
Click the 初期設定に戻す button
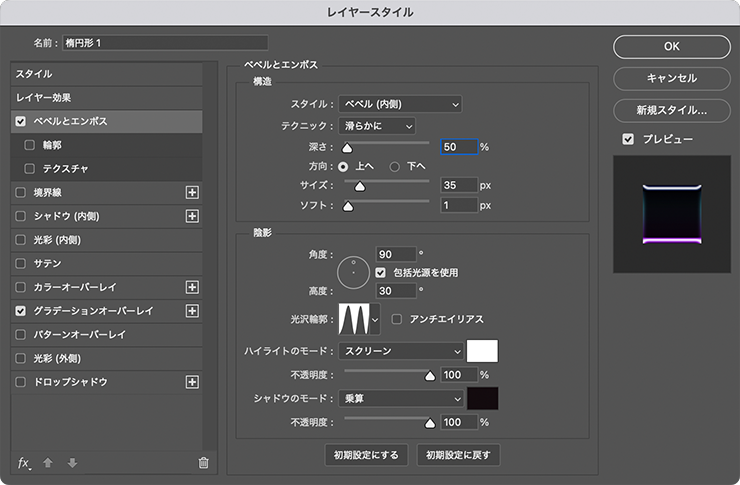(459, 455)
